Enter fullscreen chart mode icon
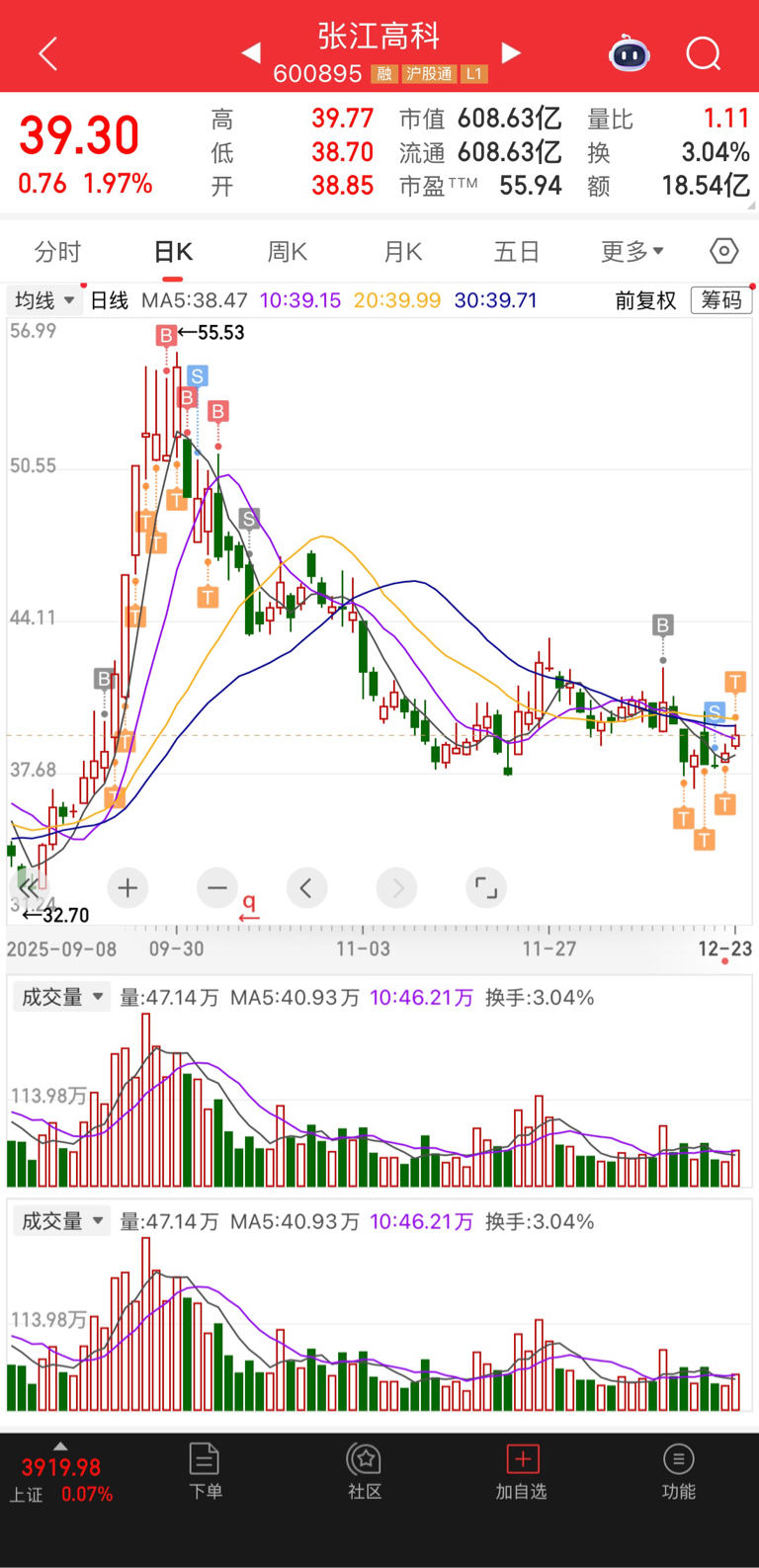The image size is (759, 1568). pos(486,888)
